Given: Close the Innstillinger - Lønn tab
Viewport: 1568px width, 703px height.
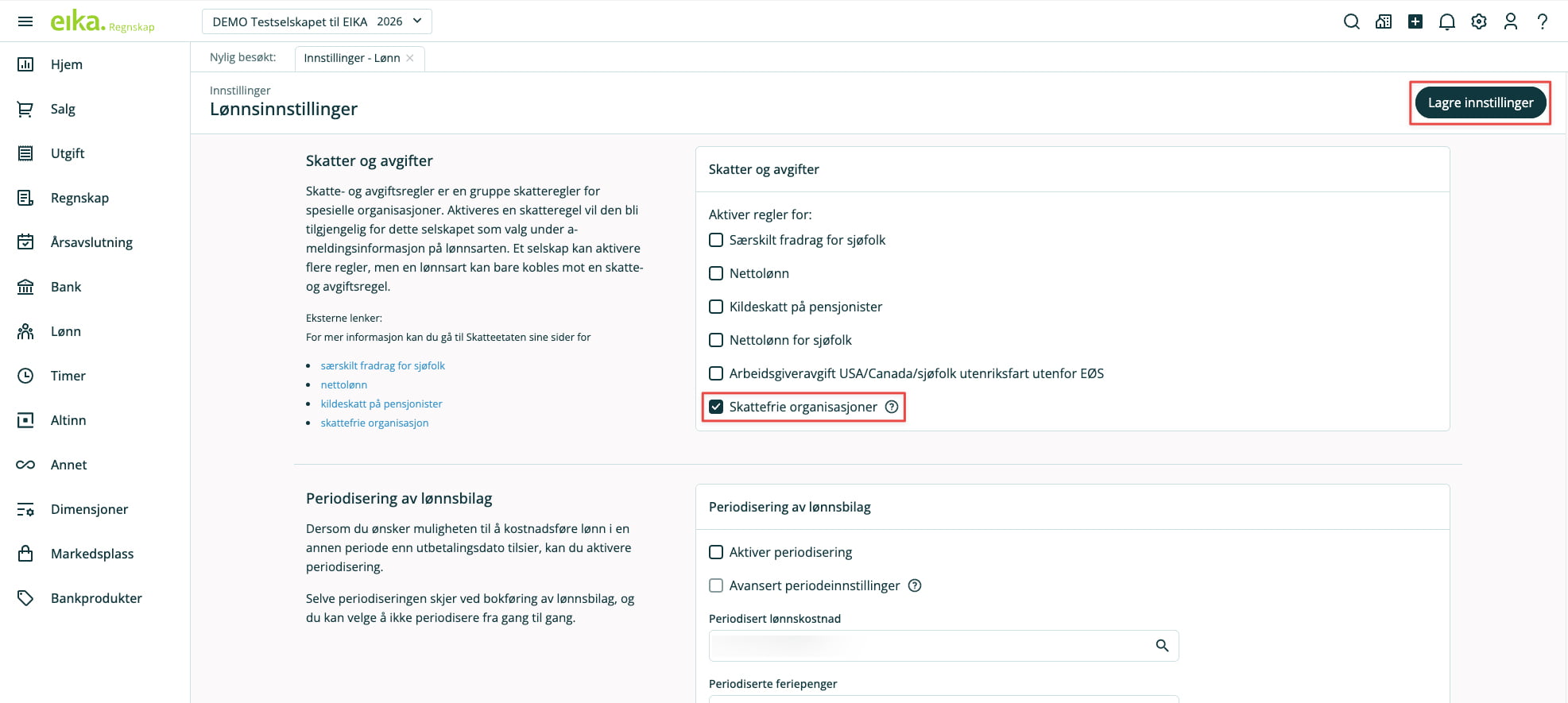Looking at the screenshot, I should (x=410, y=58).
